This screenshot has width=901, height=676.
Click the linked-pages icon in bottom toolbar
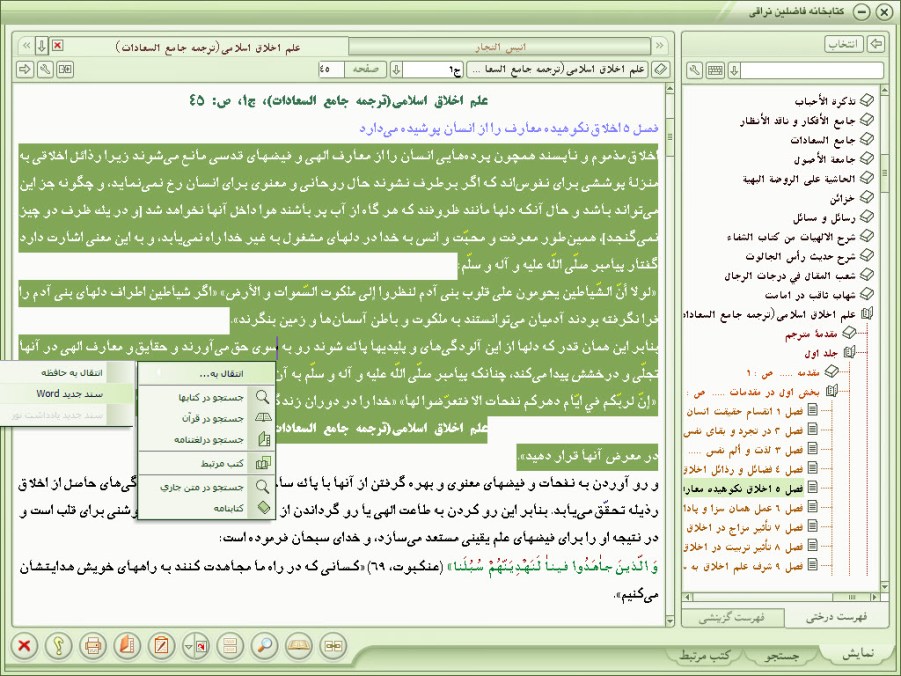coord(333,646)
